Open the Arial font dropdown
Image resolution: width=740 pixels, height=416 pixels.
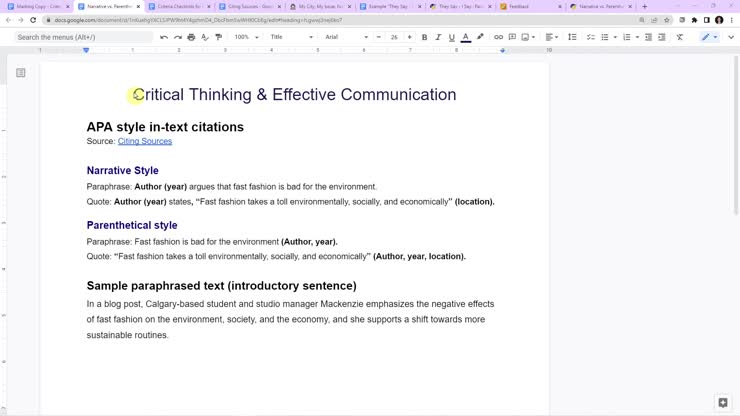[x=346, y=37]
